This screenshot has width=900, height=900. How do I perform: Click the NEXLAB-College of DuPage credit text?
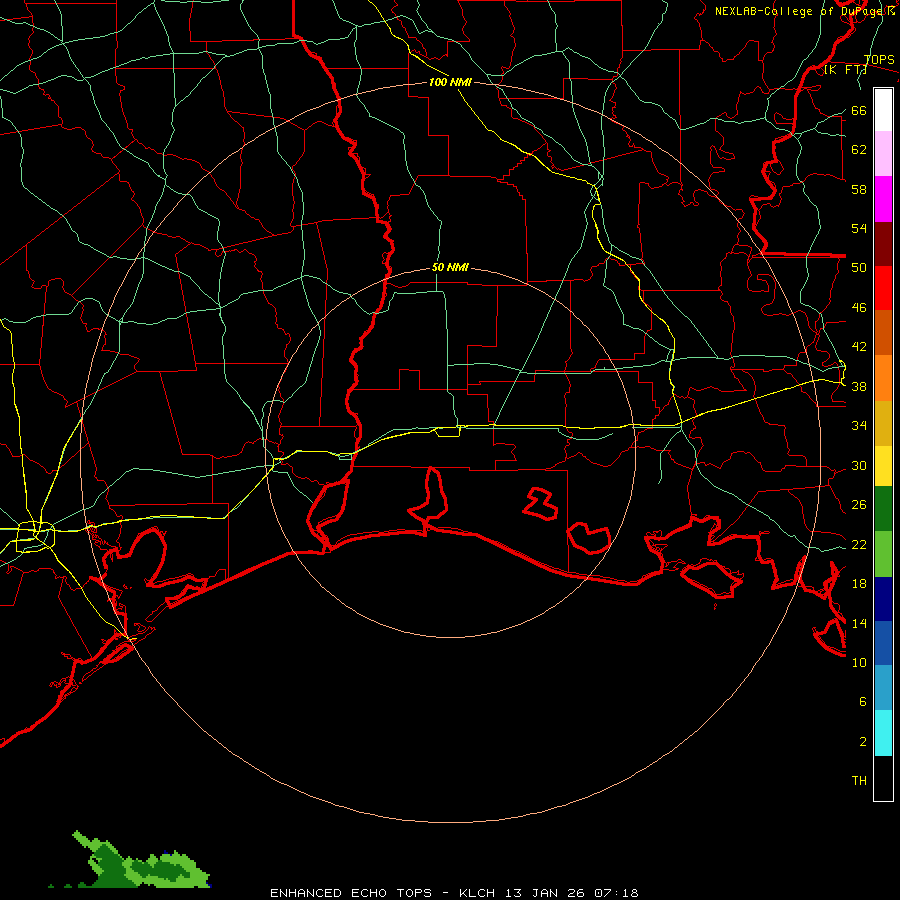(804, 11)
